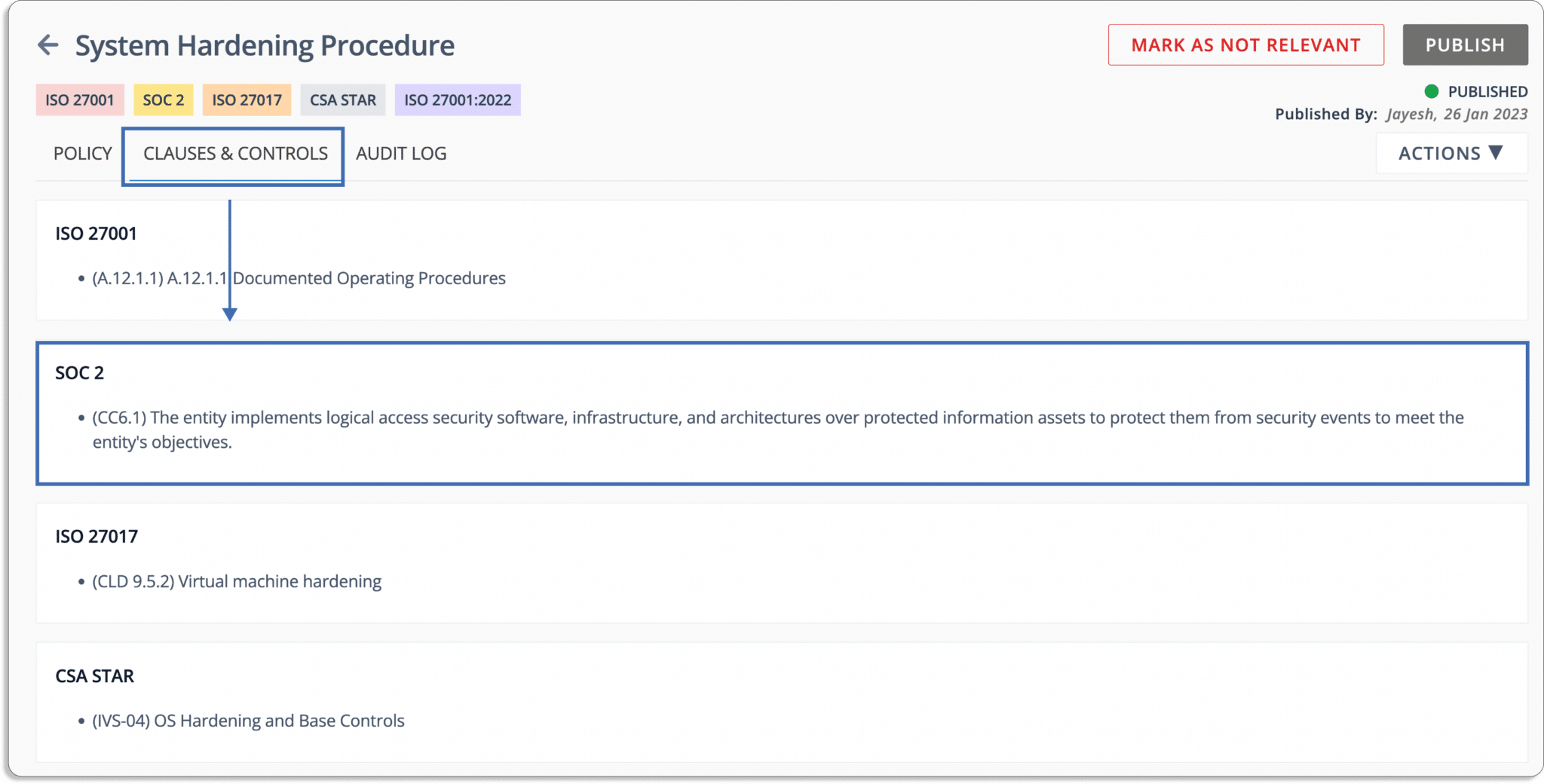Click the ISO 27017 orange tag
Image resolution: width=1544 pixels, height=784 pixels.
click(247, 100)
